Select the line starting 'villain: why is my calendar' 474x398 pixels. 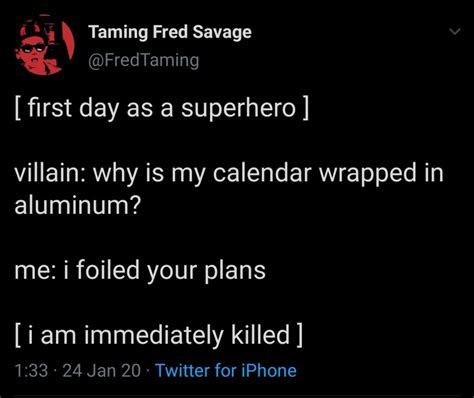(229, 174)
